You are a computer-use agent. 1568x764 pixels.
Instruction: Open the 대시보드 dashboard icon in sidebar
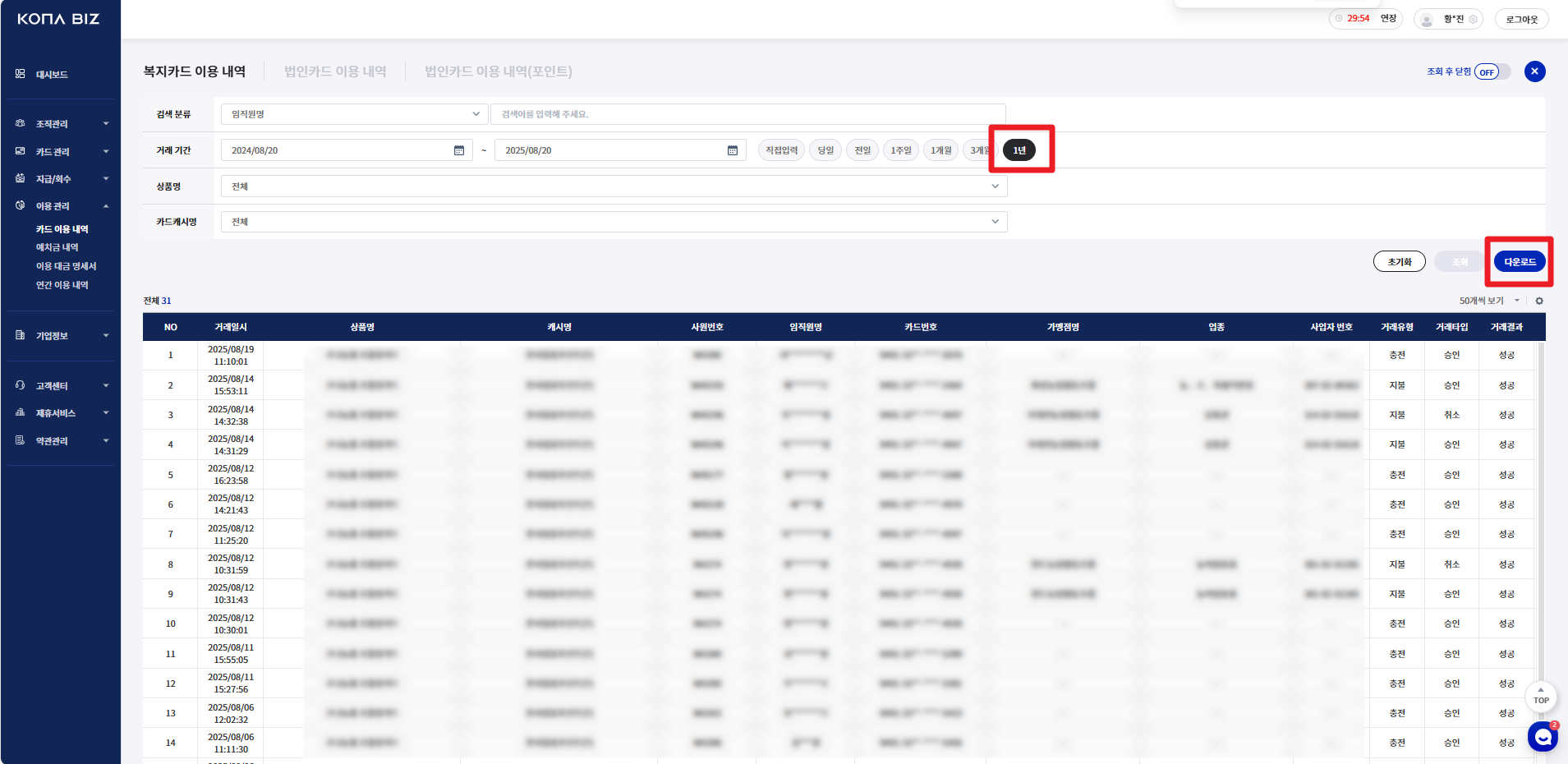coord(20,74)
